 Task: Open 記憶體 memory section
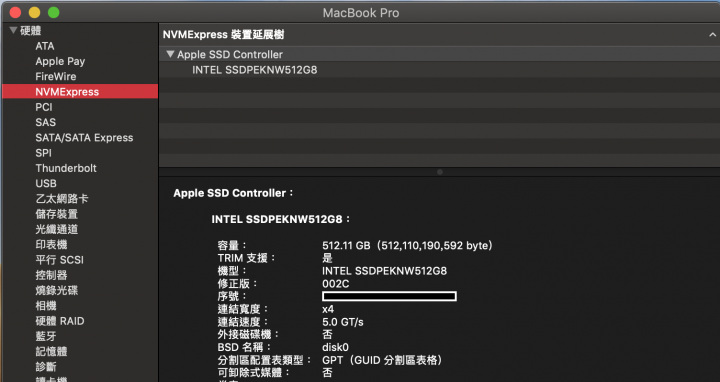tap(51, 351)
